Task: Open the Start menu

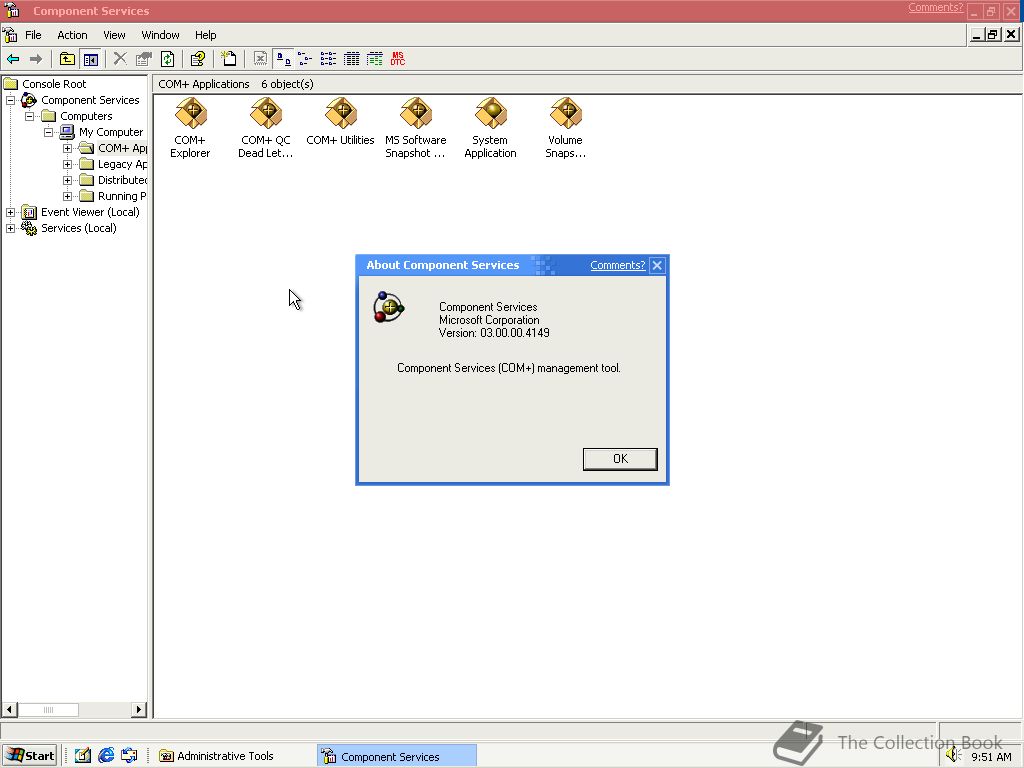Action: pos(30,756)
